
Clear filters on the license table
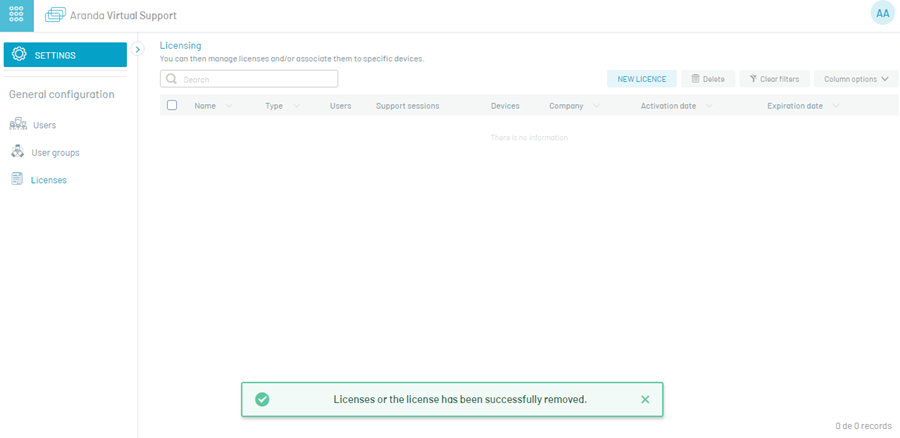pyautogui.click(x=774, y=79)
